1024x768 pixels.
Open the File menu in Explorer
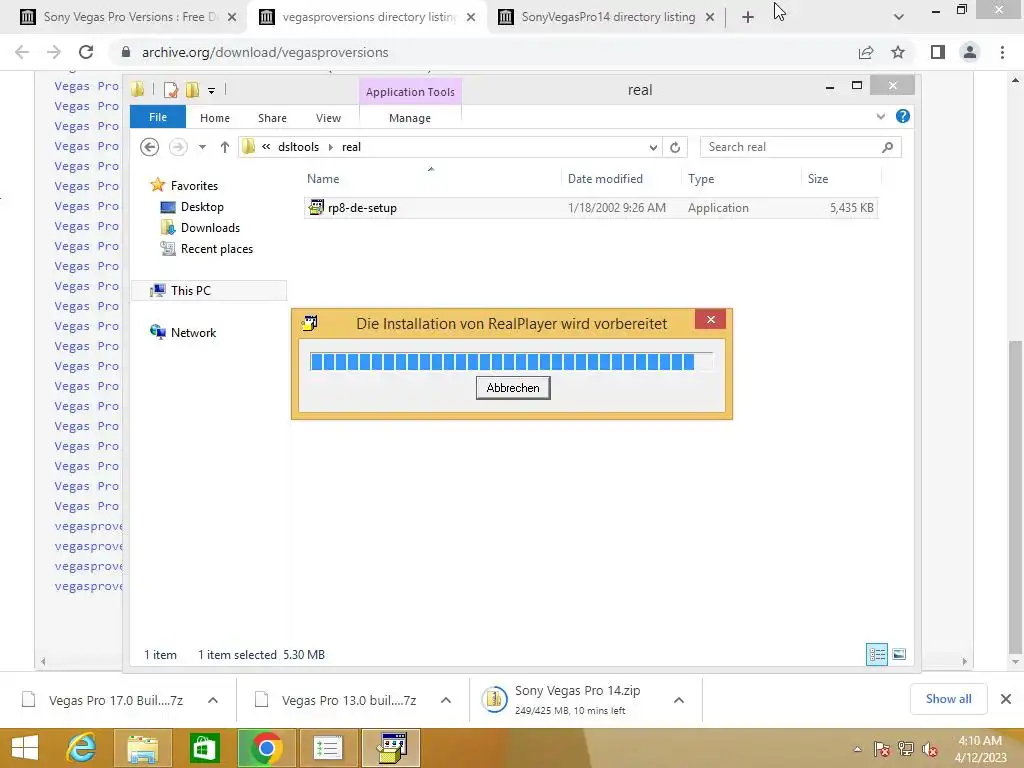pos(157,118)
